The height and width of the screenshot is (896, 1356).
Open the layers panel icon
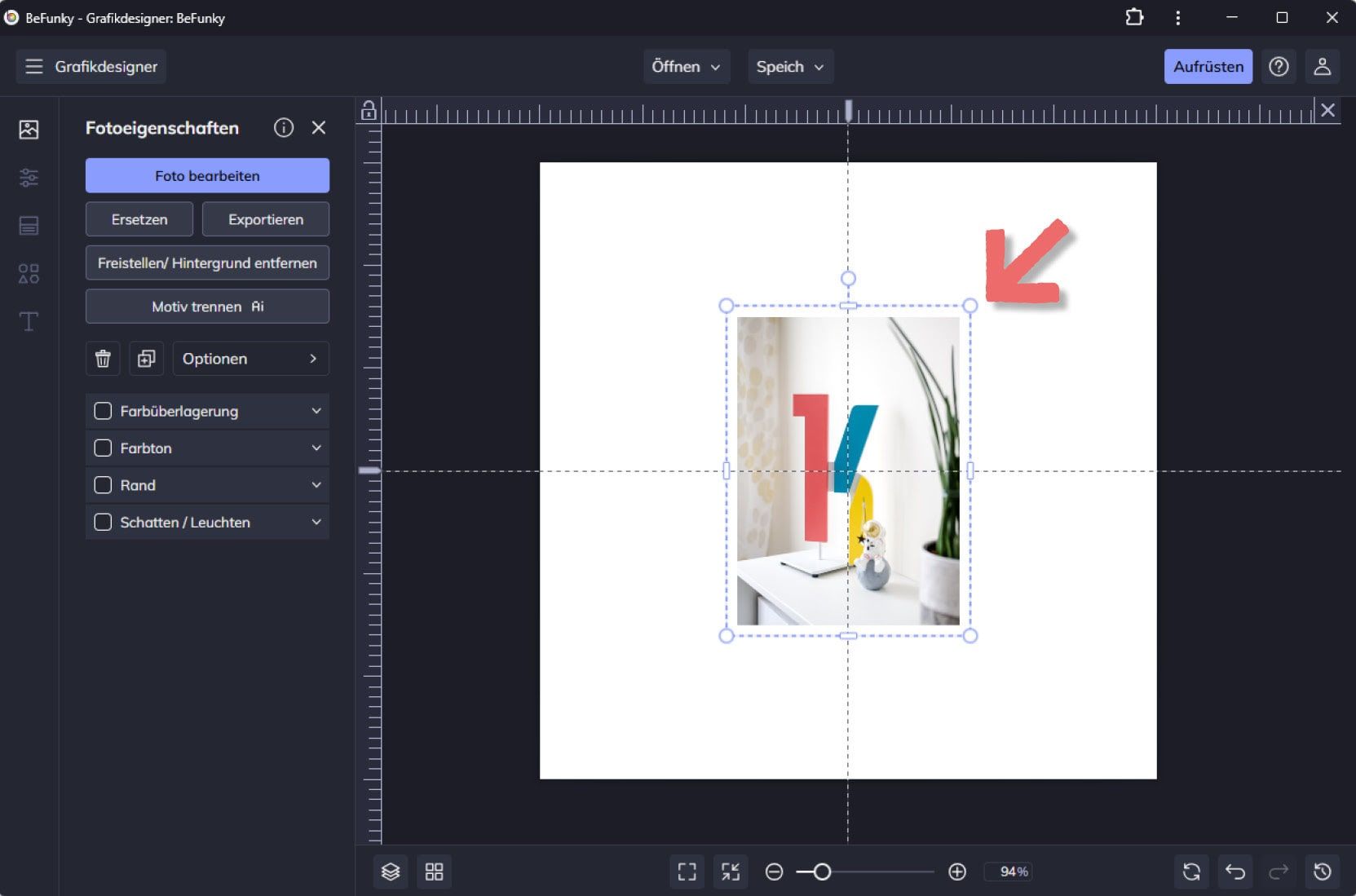click(x=391, y=872)
